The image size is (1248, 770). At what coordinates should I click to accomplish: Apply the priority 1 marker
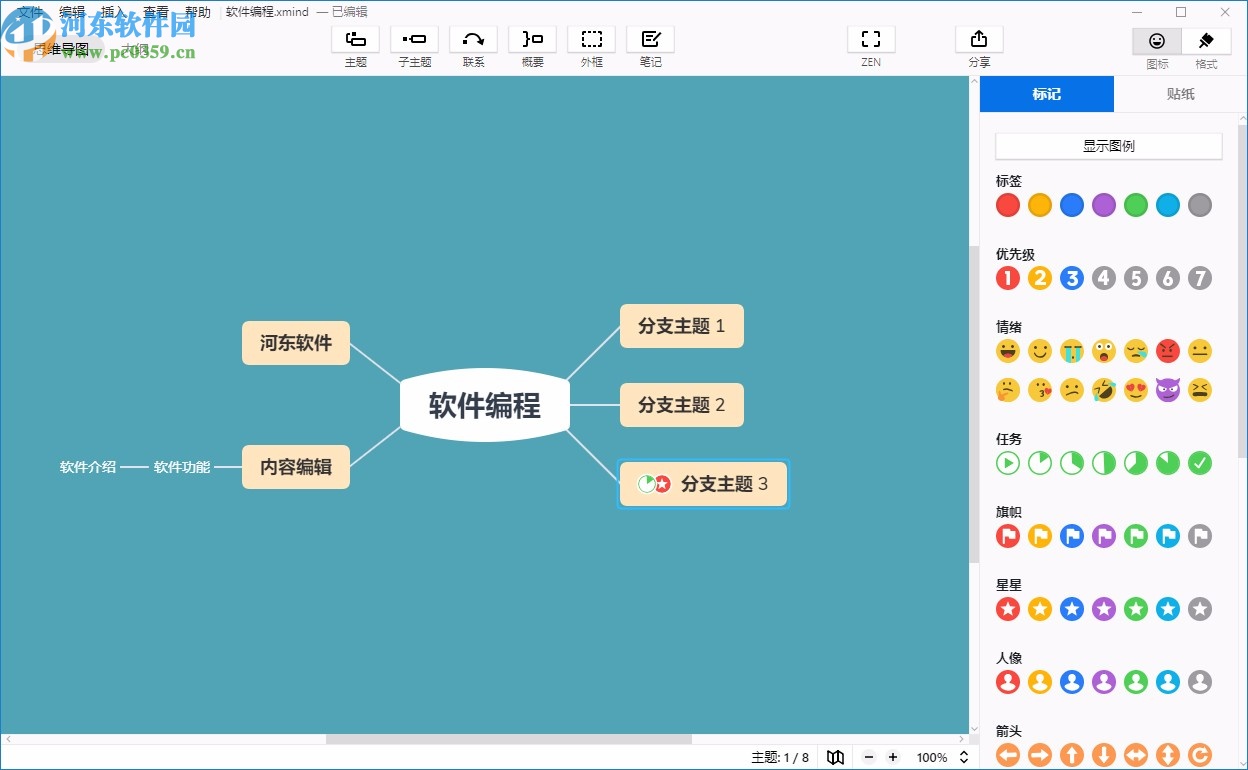coord(1007,278)
